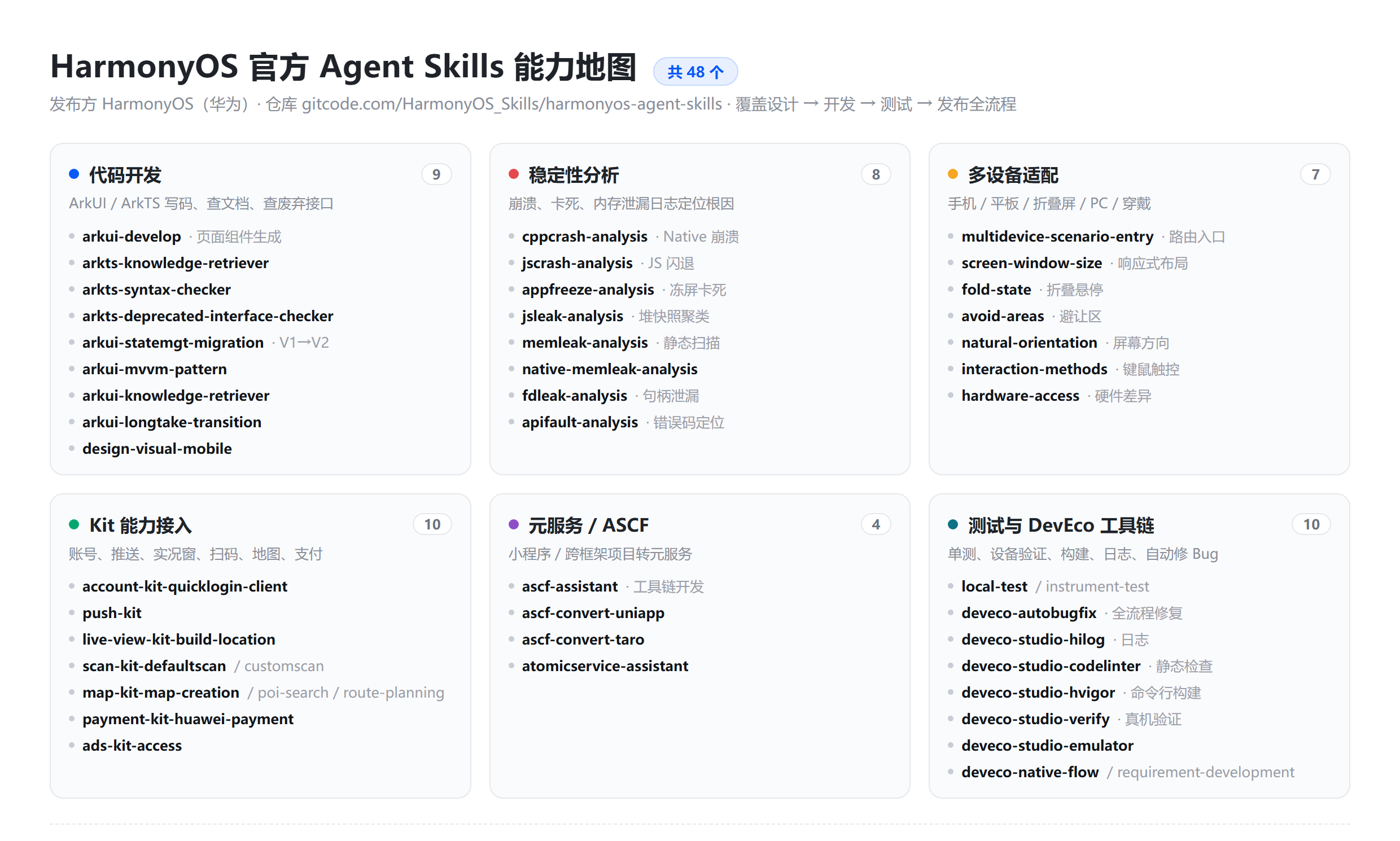This screenshot has height=841, width=1400.
Task: Select appfreeze-analysis entry
Action: click(x=588, y=290)
